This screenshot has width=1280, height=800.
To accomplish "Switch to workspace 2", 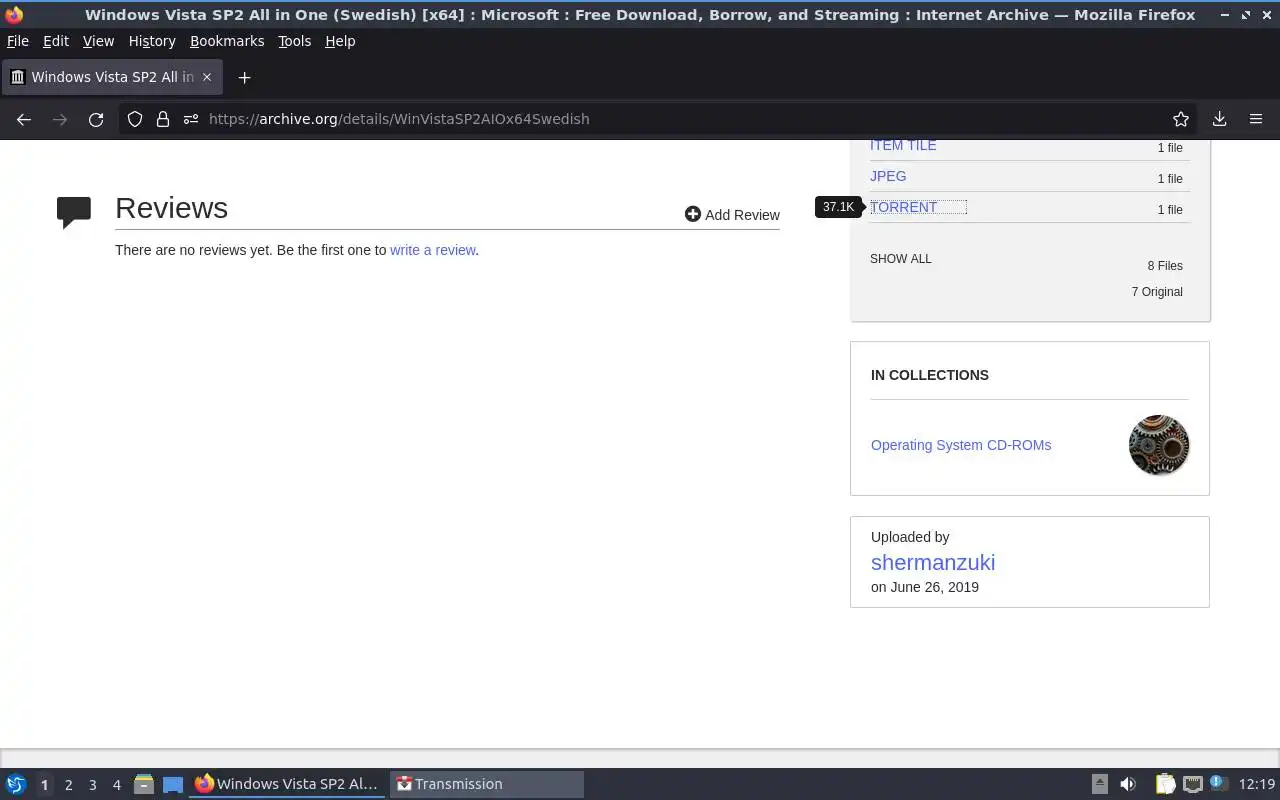I will pos(68,784).
